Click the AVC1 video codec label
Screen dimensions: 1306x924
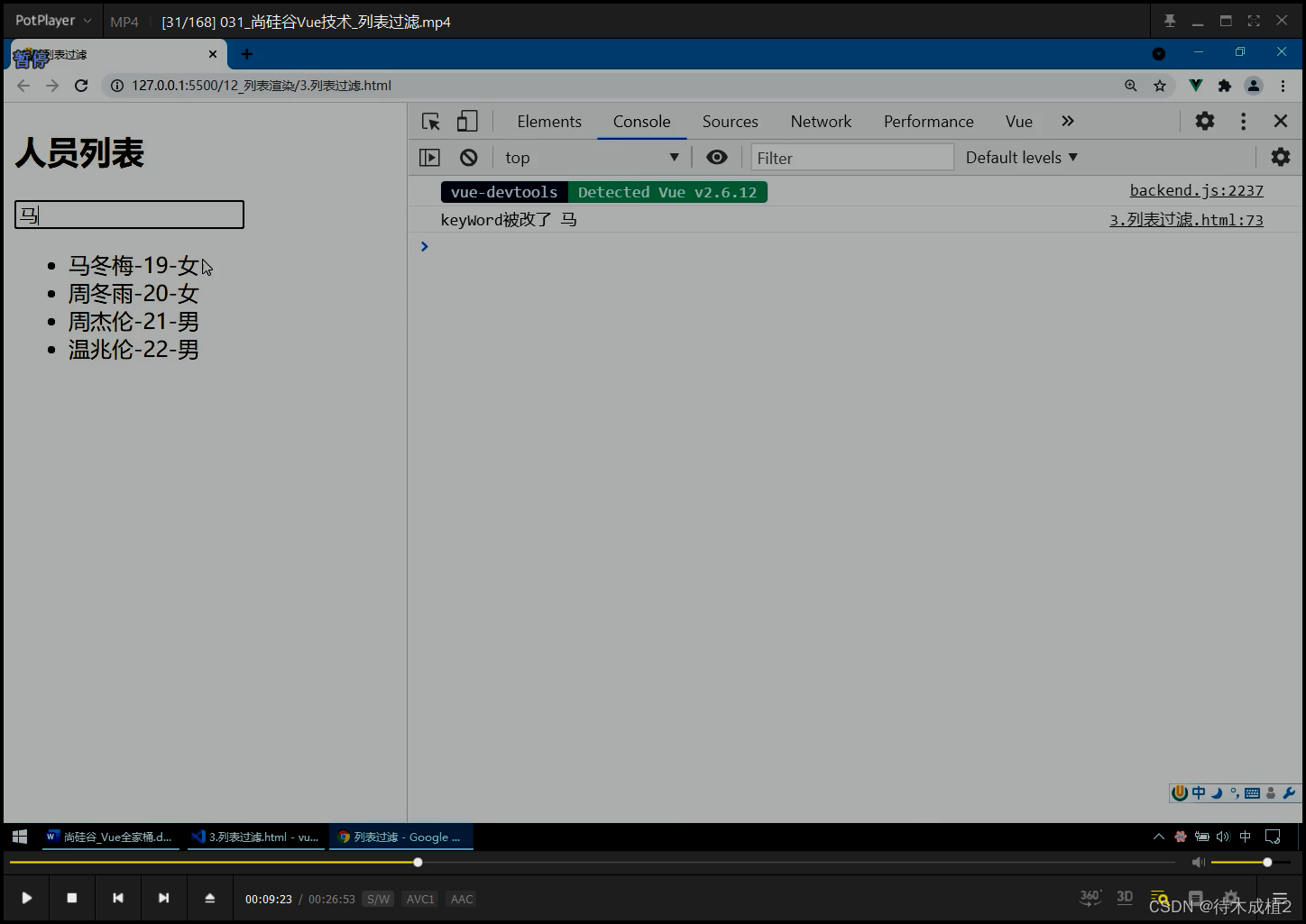tap(420, 899)
